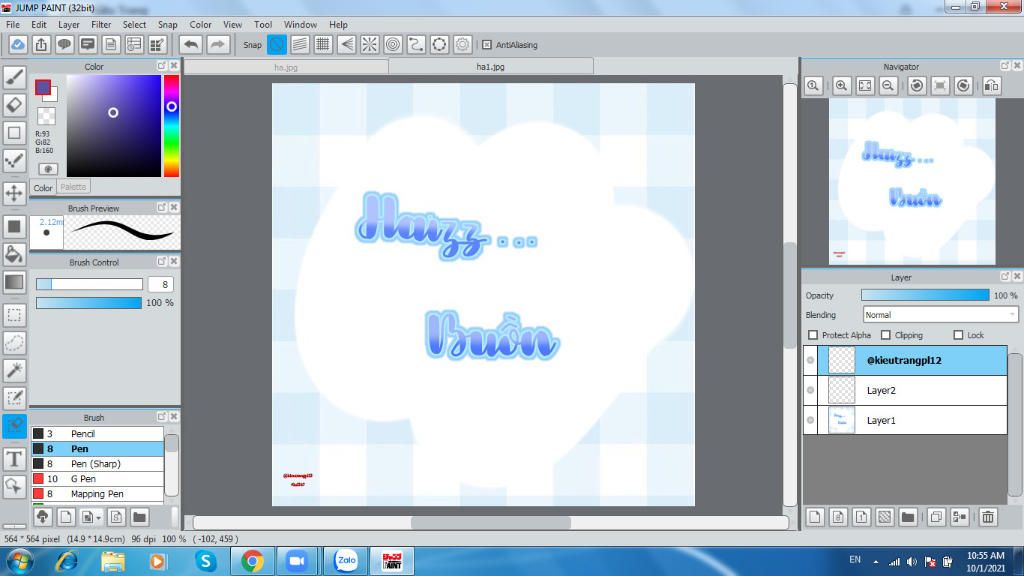
Task: Select the rectangular Select tool
Action: 14,315
